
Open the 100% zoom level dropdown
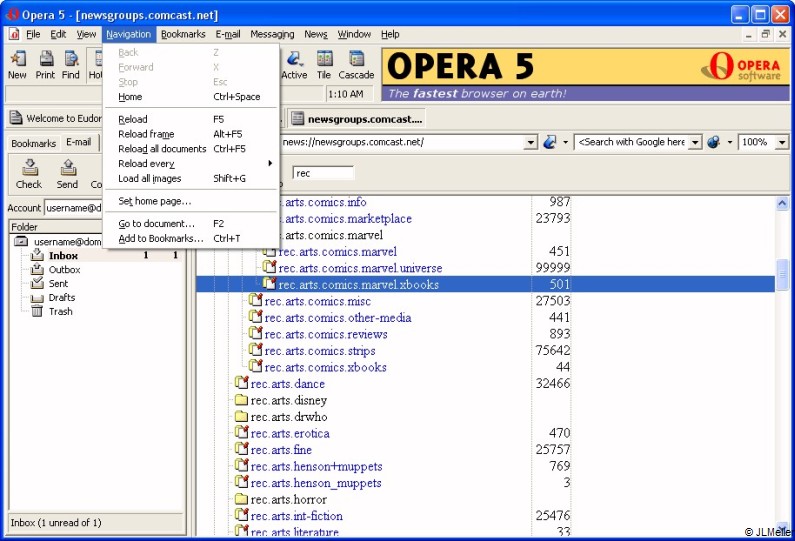[x=782, y=142]
